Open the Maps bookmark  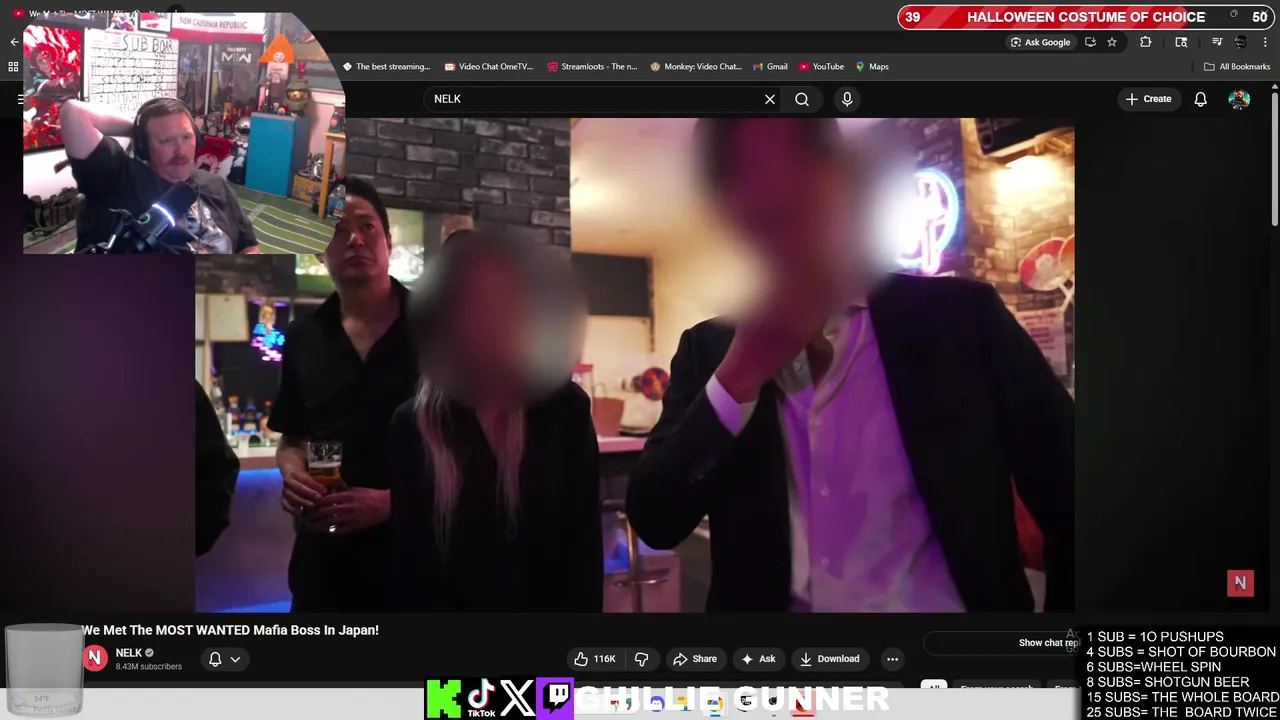click(x=872, y=67)
